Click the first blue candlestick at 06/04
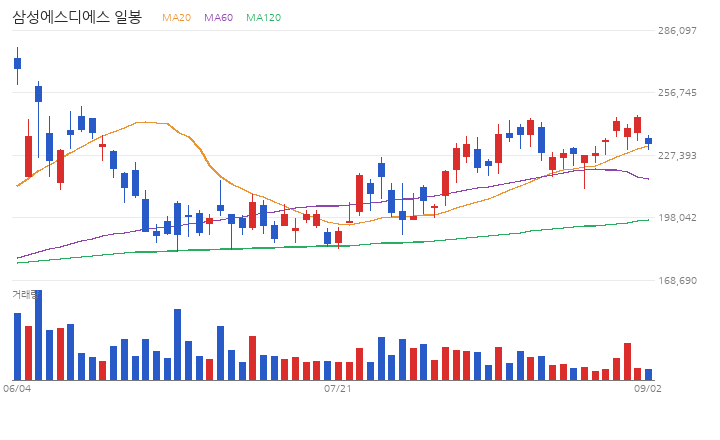The height and width of the screenshot is (440, 720). click(x=17, y=63)
